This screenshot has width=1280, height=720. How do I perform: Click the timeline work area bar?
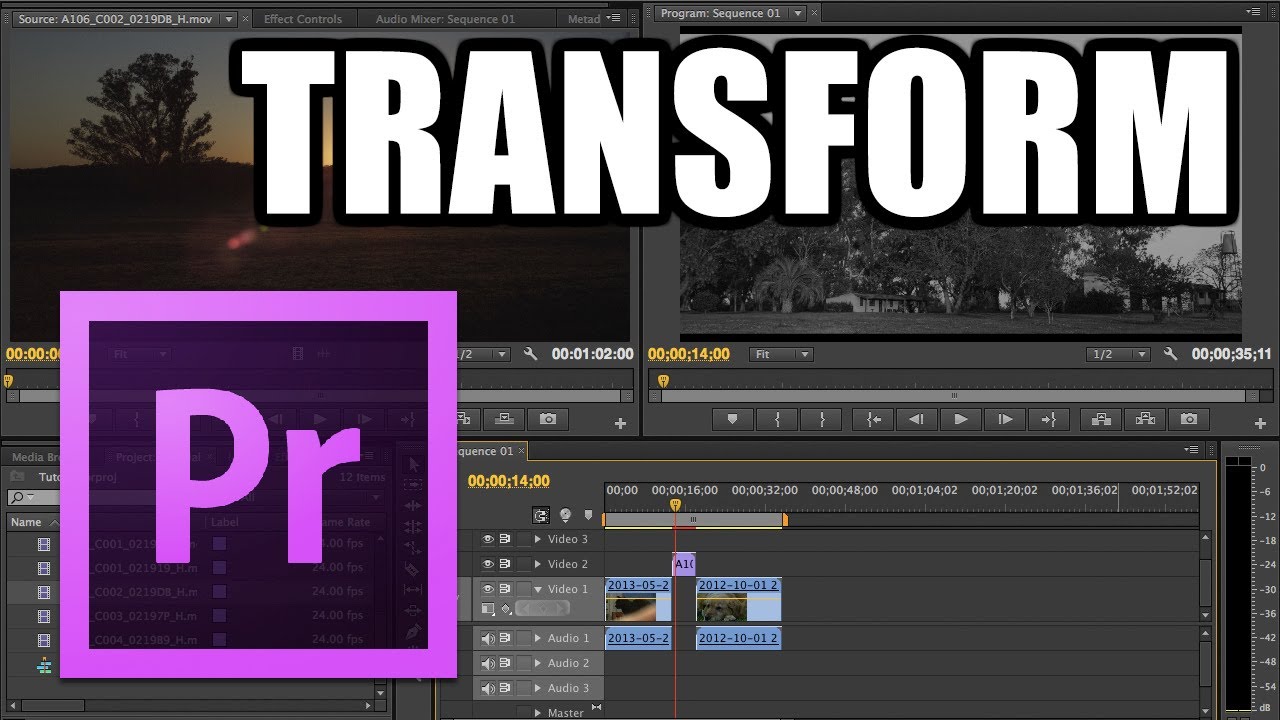(x=694, y=520)
